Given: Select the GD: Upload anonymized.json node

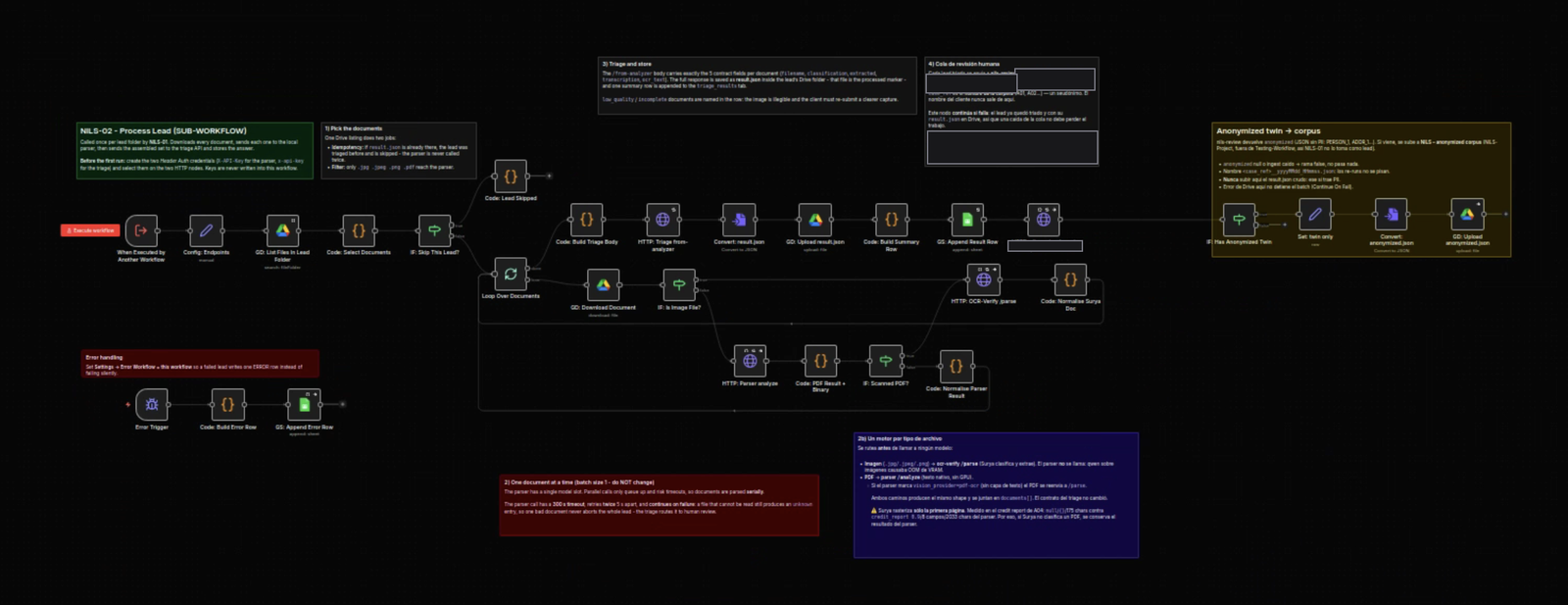Looking at the screenshot, I should pyautogui.click(x=1467, y=214).
